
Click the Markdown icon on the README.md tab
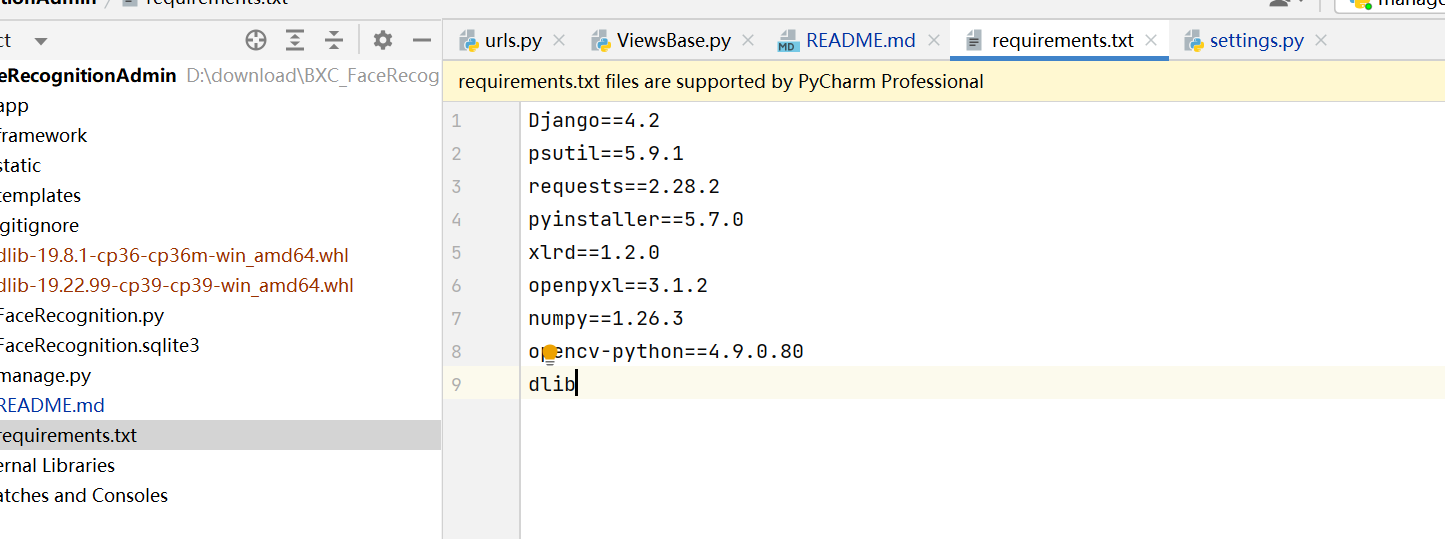point(787,41)
